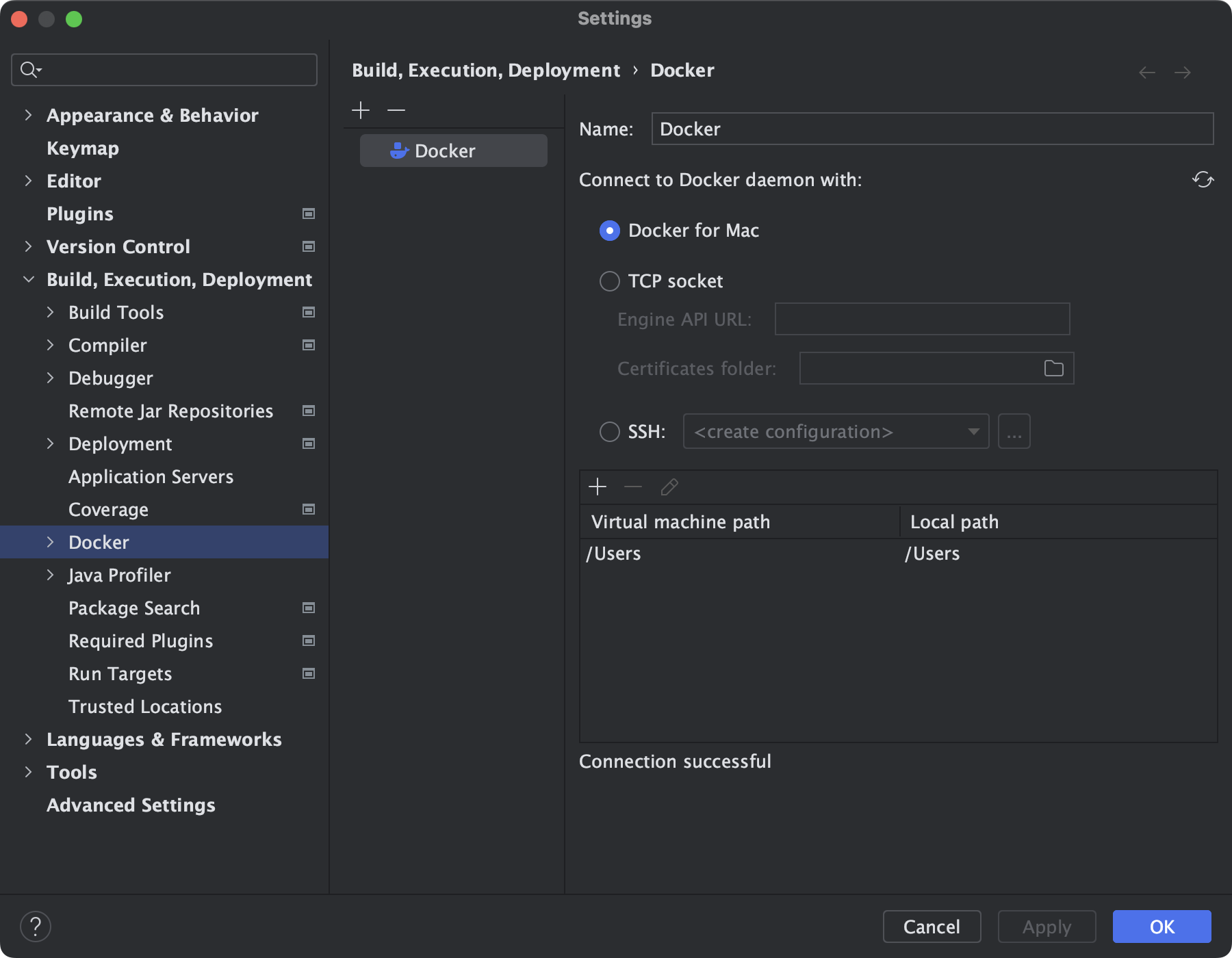
Task: Open the certificates folder browser icon
Action: (x=1053, y=368)
